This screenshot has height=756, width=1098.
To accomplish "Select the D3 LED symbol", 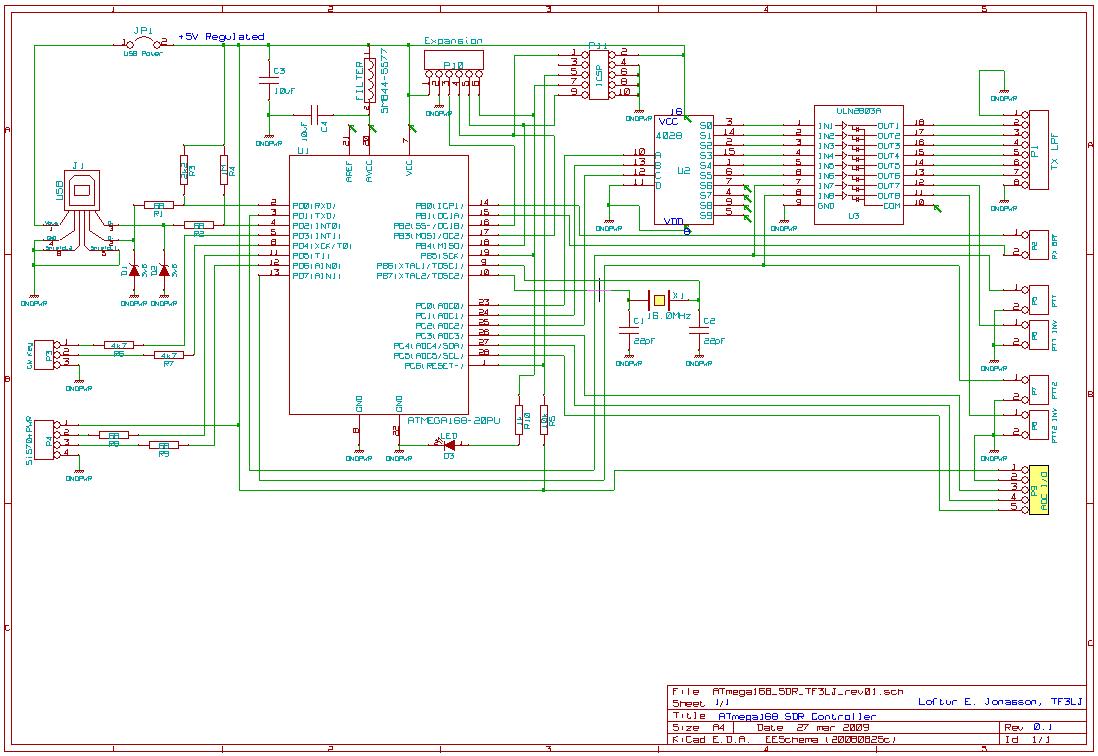I will 449,445.
